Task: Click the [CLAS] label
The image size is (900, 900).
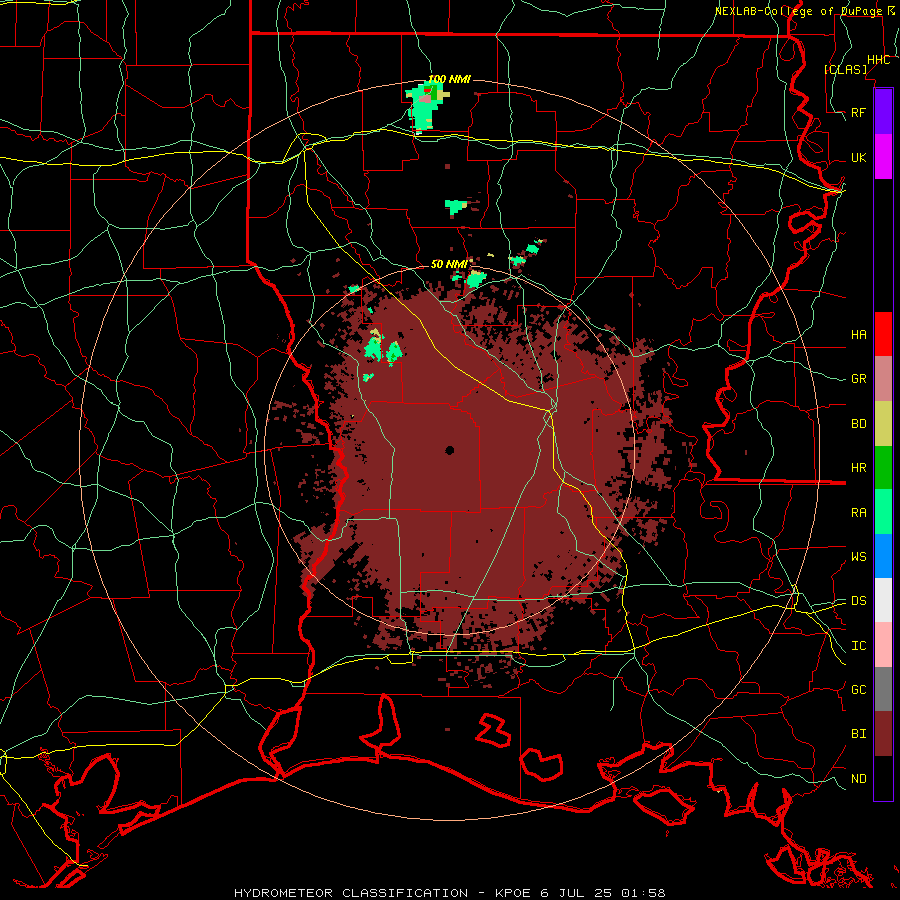Action: 845,70
